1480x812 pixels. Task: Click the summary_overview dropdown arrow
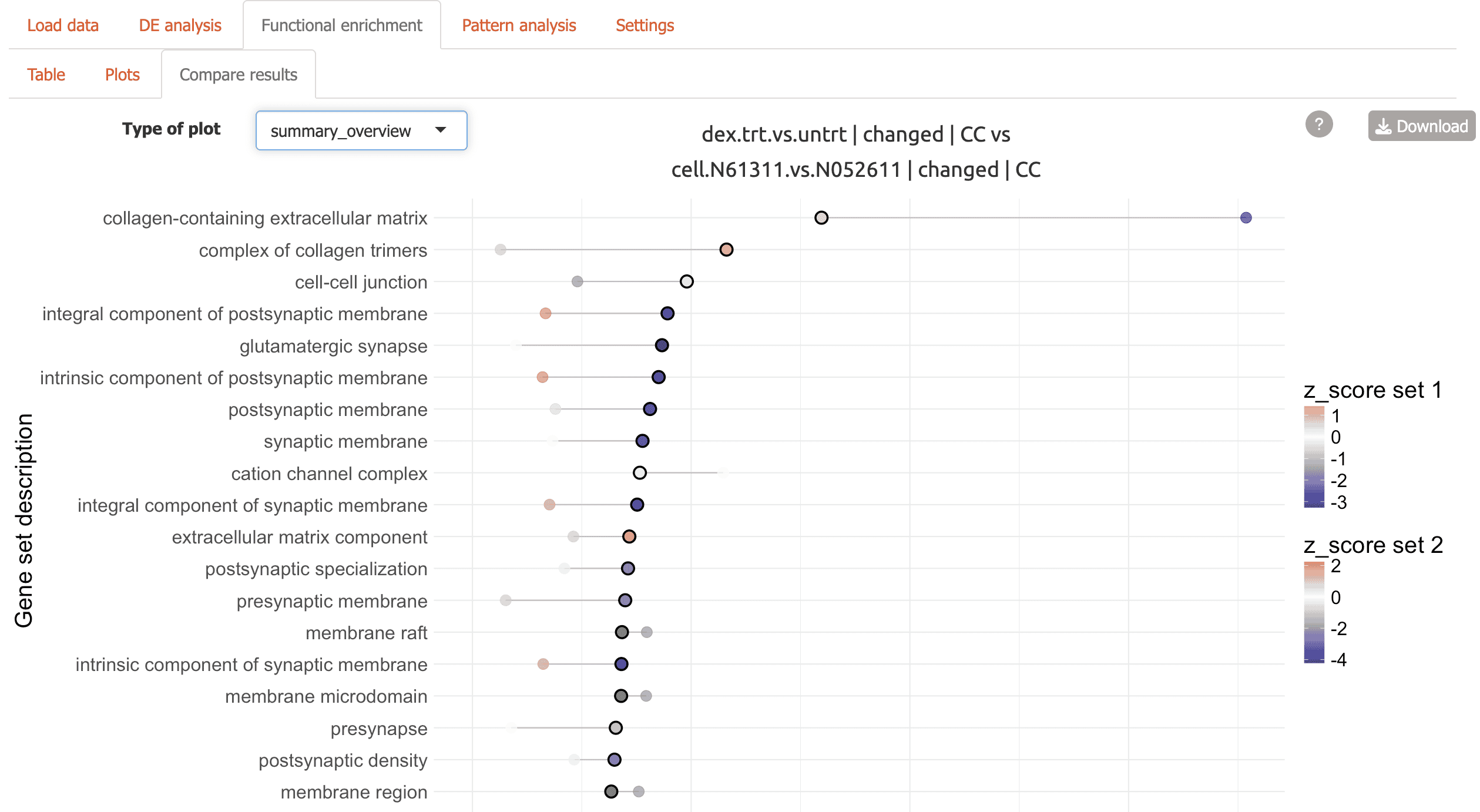[441, 130]
